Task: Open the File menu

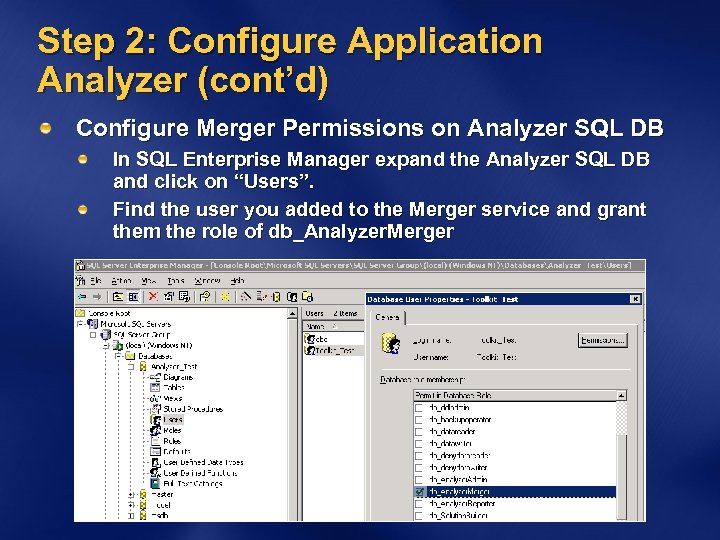Action: [x=96, y=281]
